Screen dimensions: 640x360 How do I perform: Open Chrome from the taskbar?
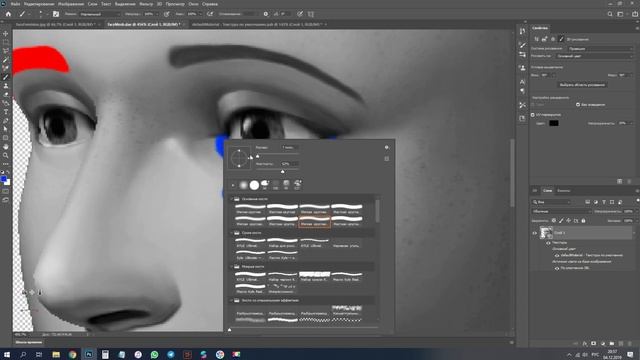point(72,354)
